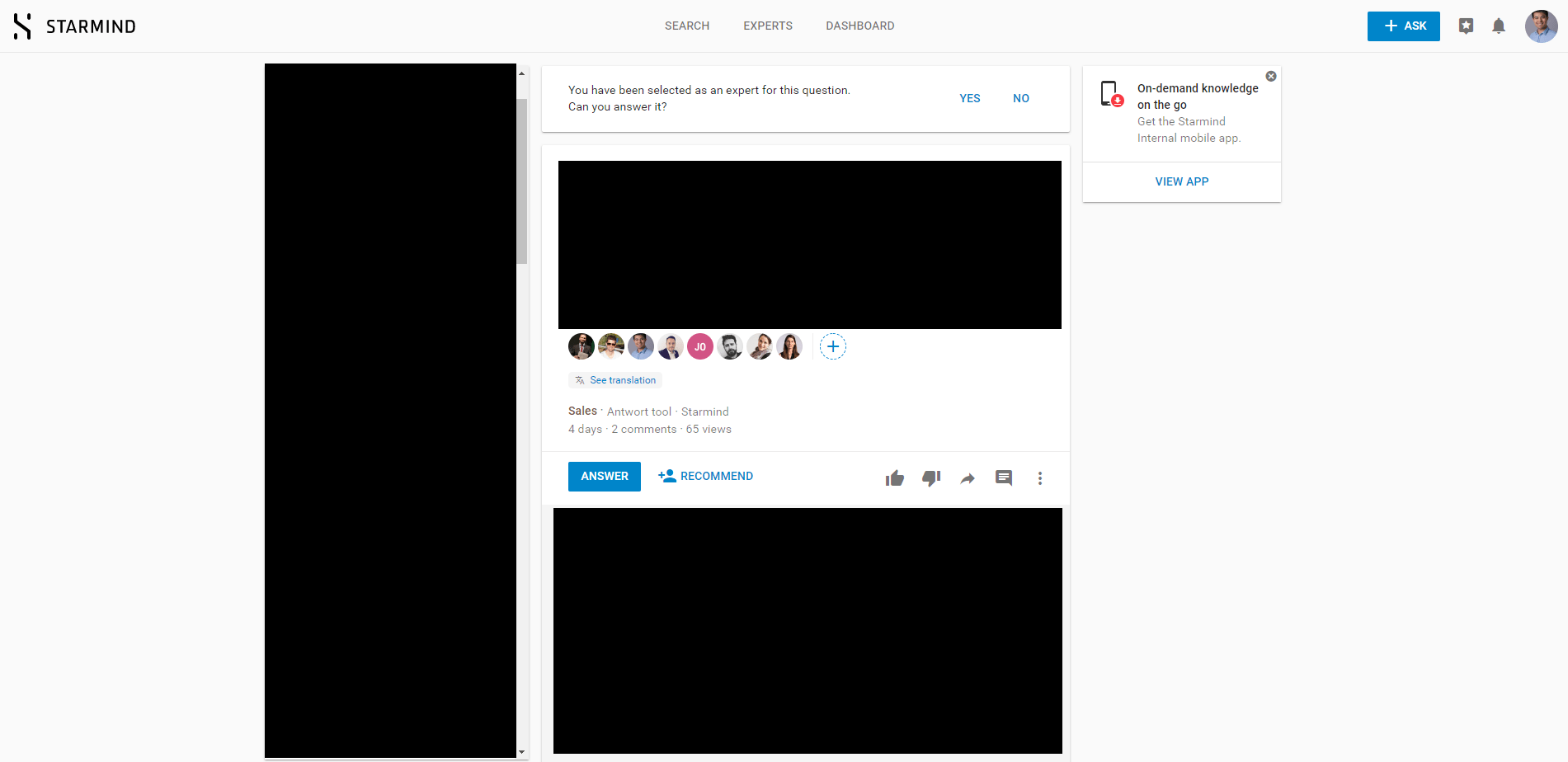This screenshot has height=762, width=1568.
Task: Downvote the question with the thumbs down icon
Action: click(x=931, y=478)
